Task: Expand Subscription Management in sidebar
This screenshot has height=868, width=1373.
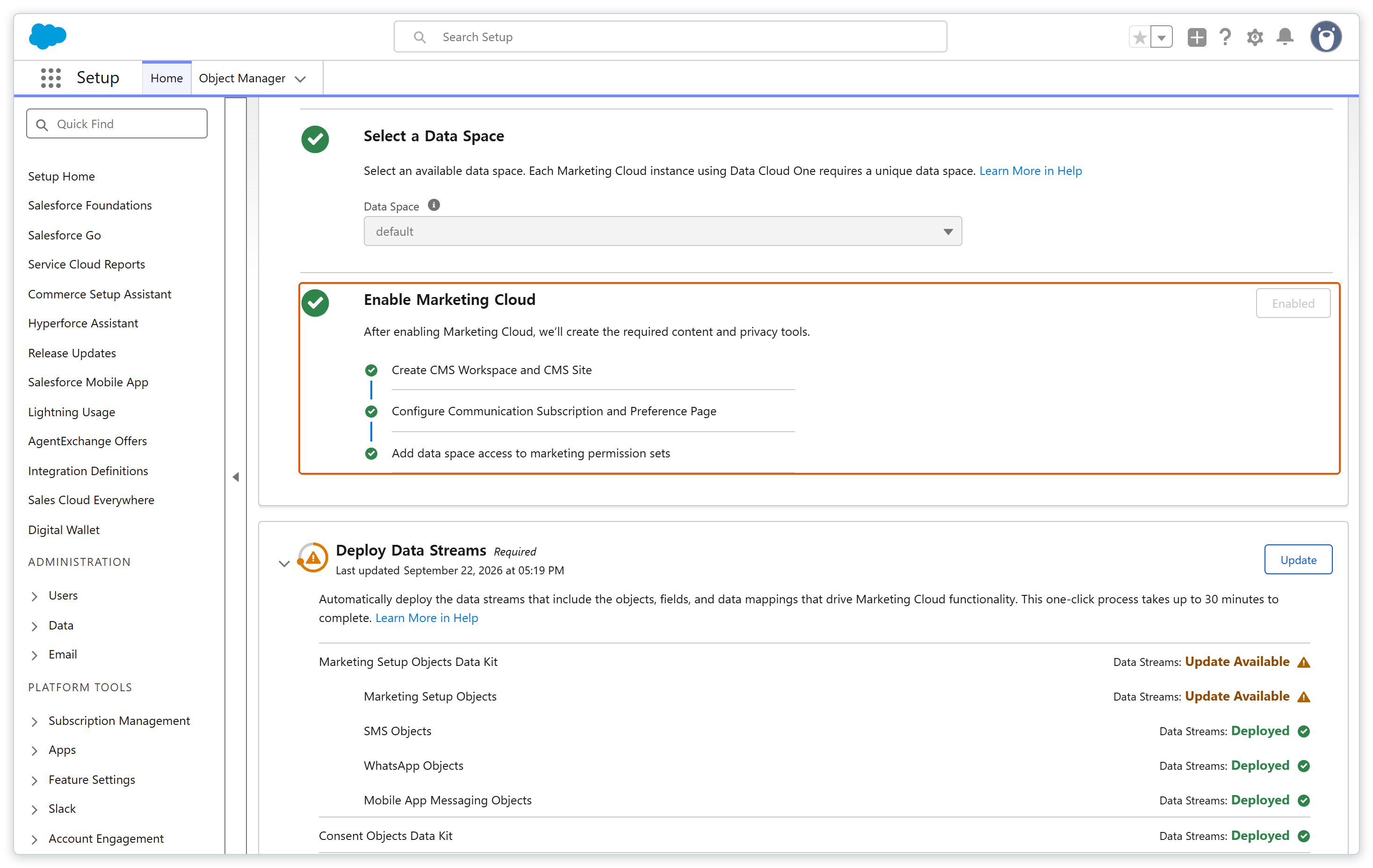Action: point(34,722)
